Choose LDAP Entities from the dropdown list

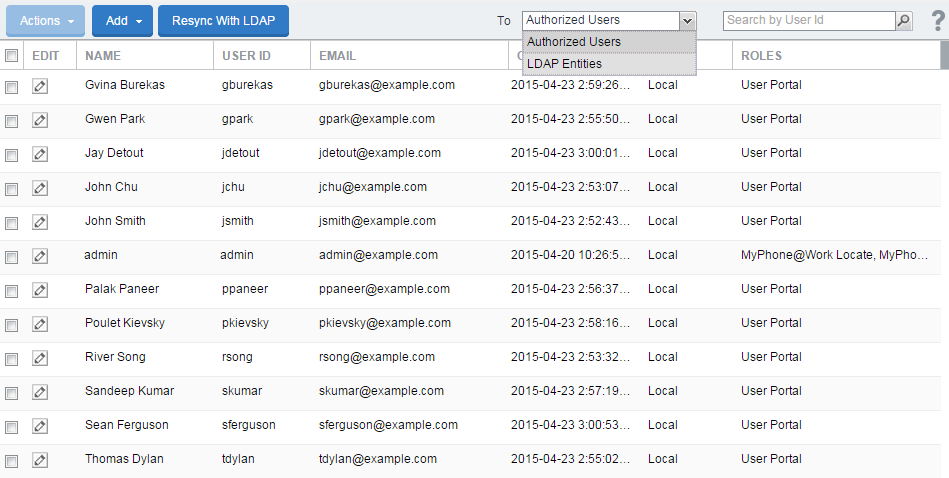tap(609, 64)
